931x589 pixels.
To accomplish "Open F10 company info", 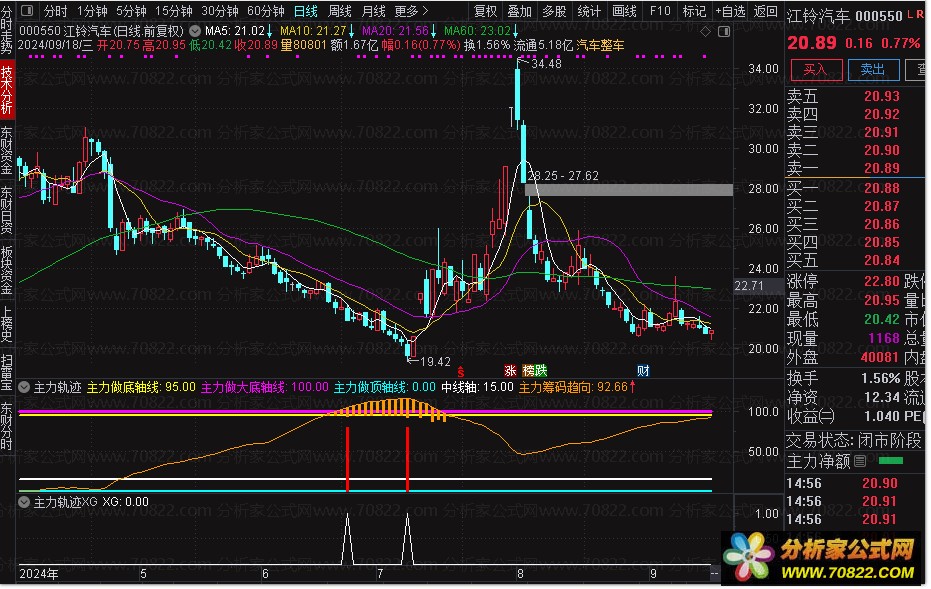I will point(660,11).
